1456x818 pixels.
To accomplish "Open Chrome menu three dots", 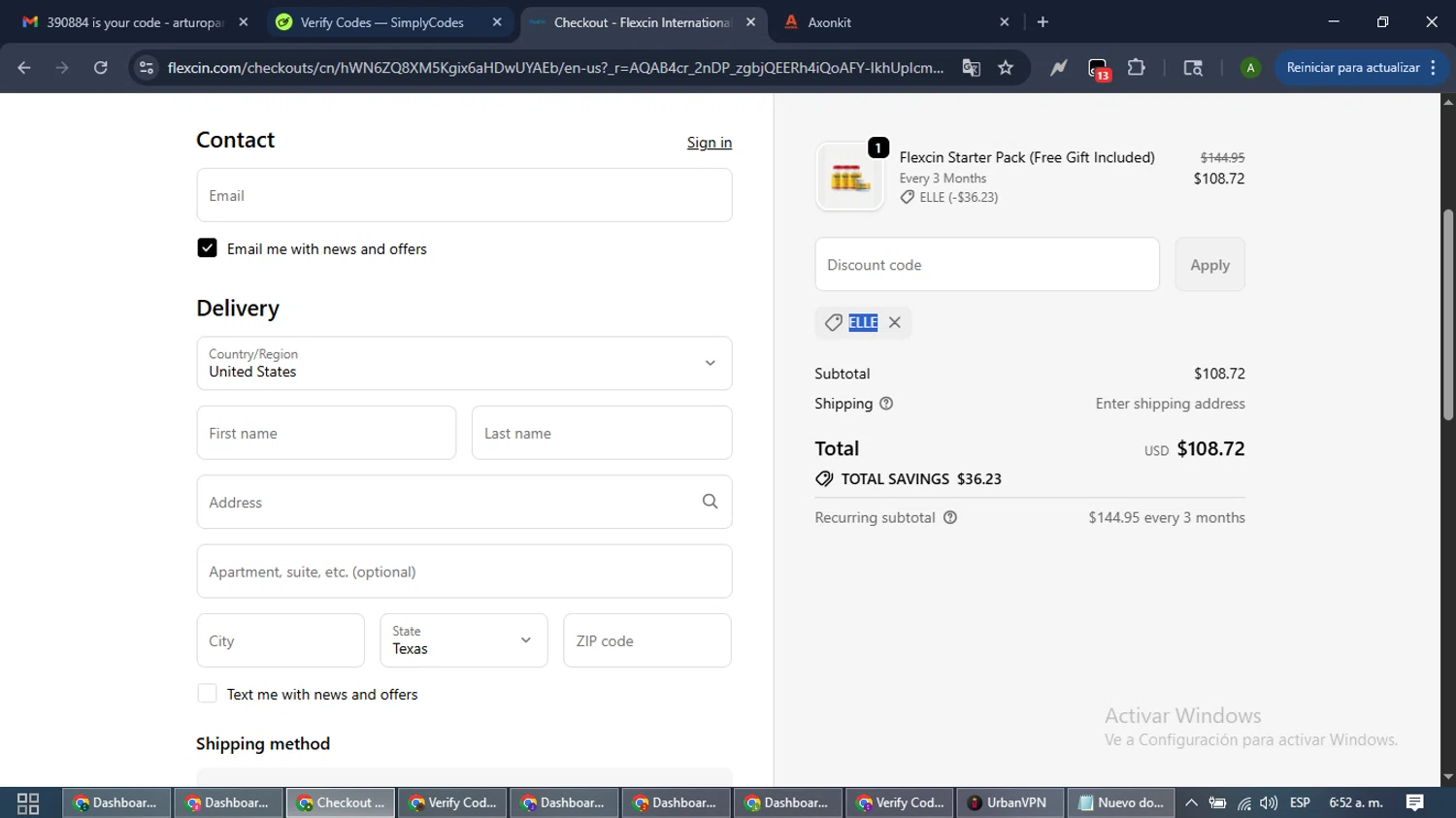I will [1434, 68].
